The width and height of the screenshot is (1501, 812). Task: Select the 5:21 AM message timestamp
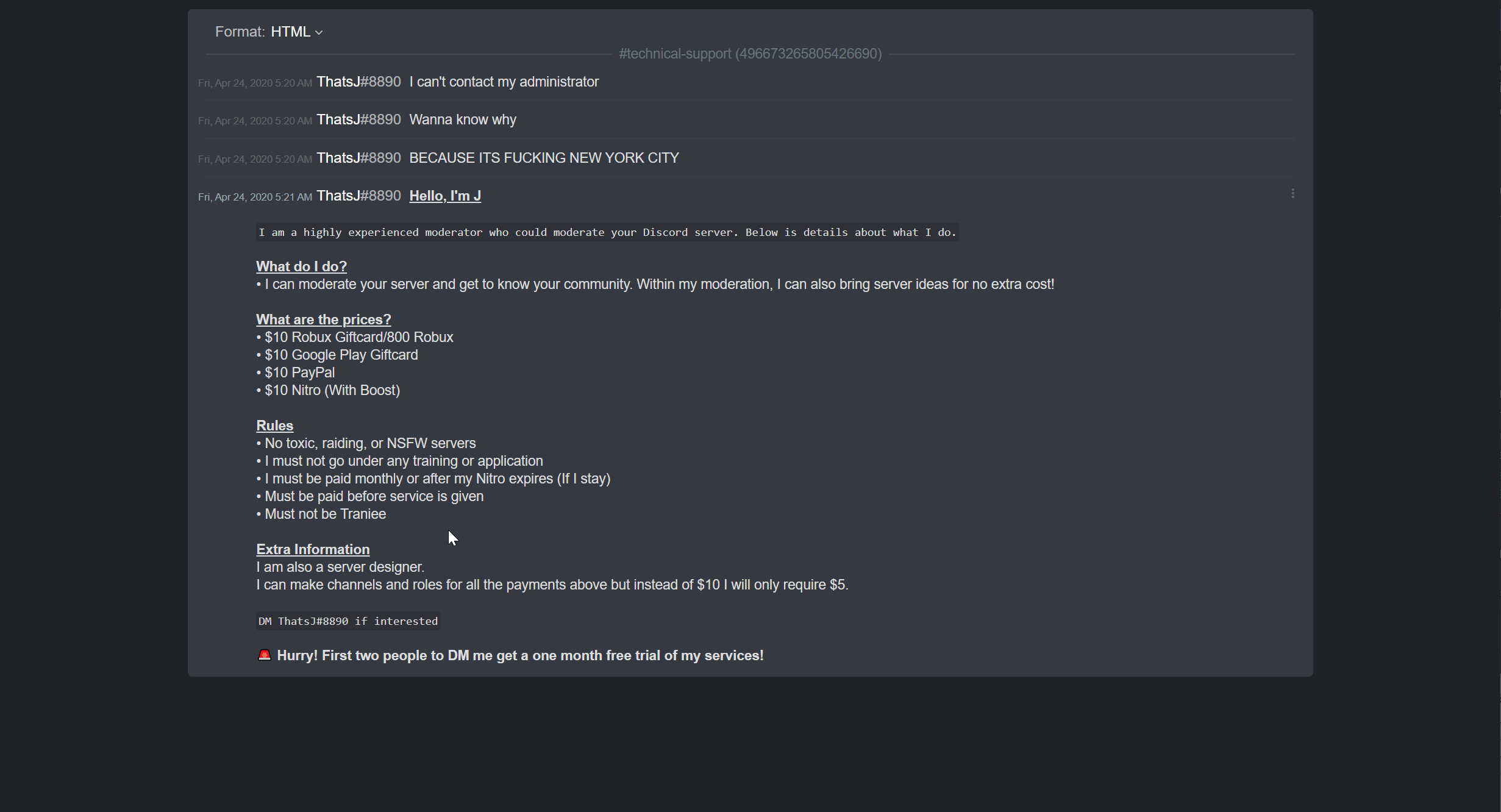(x=255, y=197)
